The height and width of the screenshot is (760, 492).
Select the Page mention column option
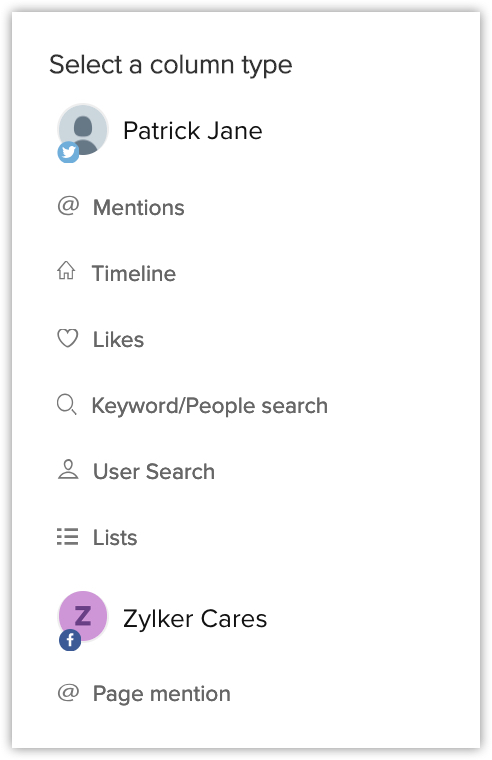pyautogui.click(x=161, y=694)
